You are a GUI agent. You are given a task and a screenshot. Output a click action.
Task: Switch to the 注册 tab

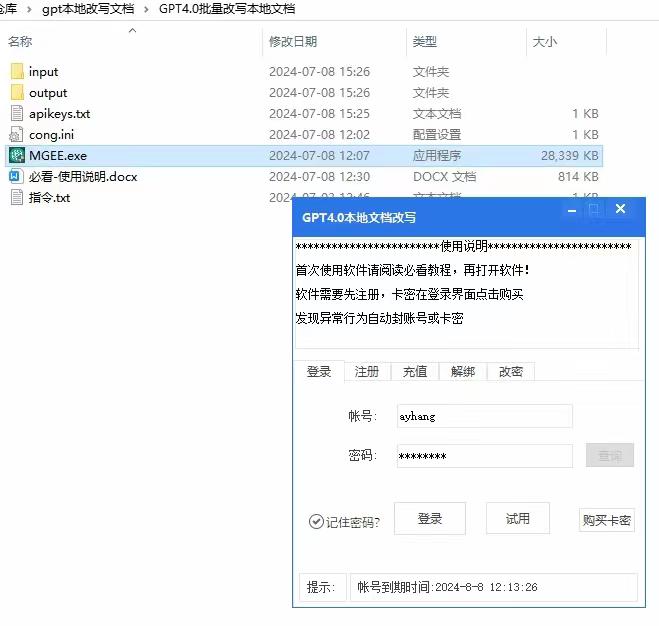pyautogui.click(x=367, y=372)
